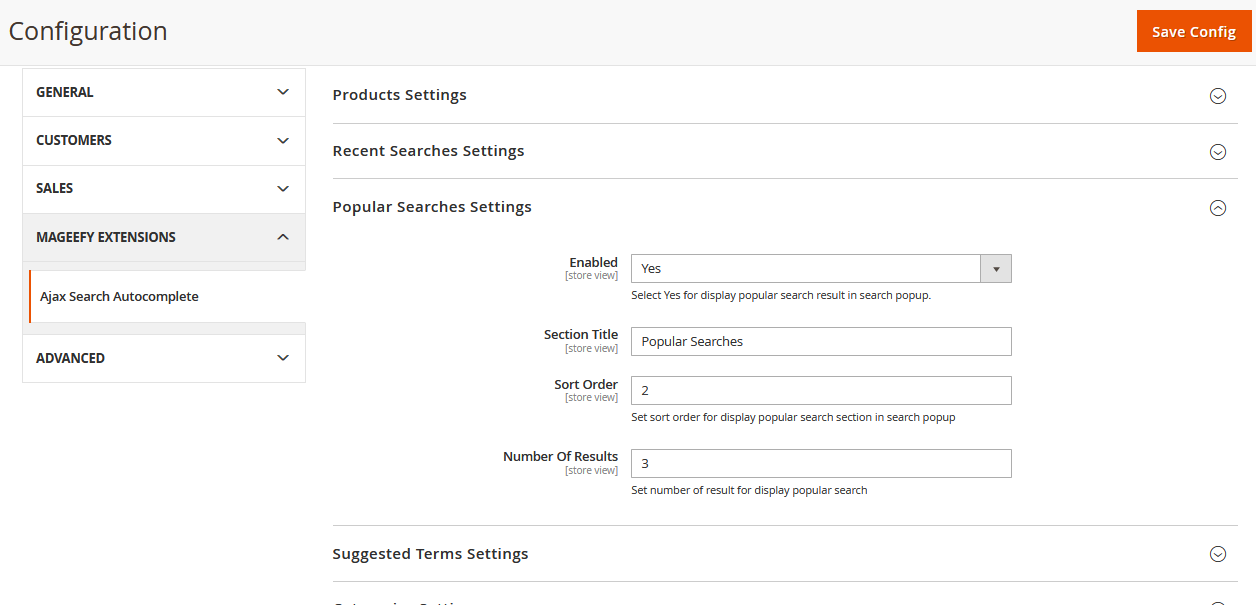Click the Save Config button
Image resolution: width=1256 pixels, height=605 pixels.
tap(1193, 32)
